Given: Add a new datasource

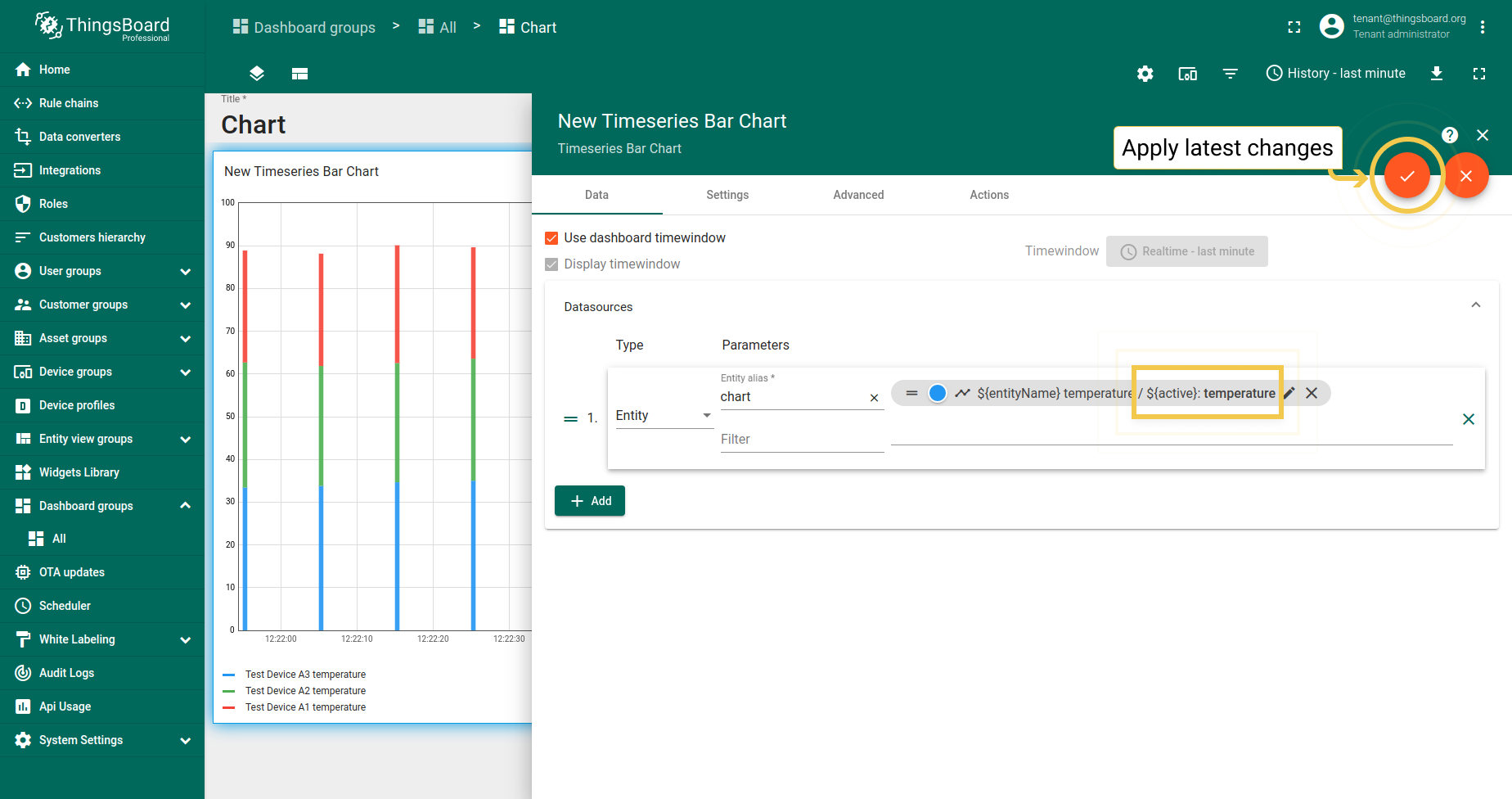Looking at the screenshot, I should [x=590, y=501].
